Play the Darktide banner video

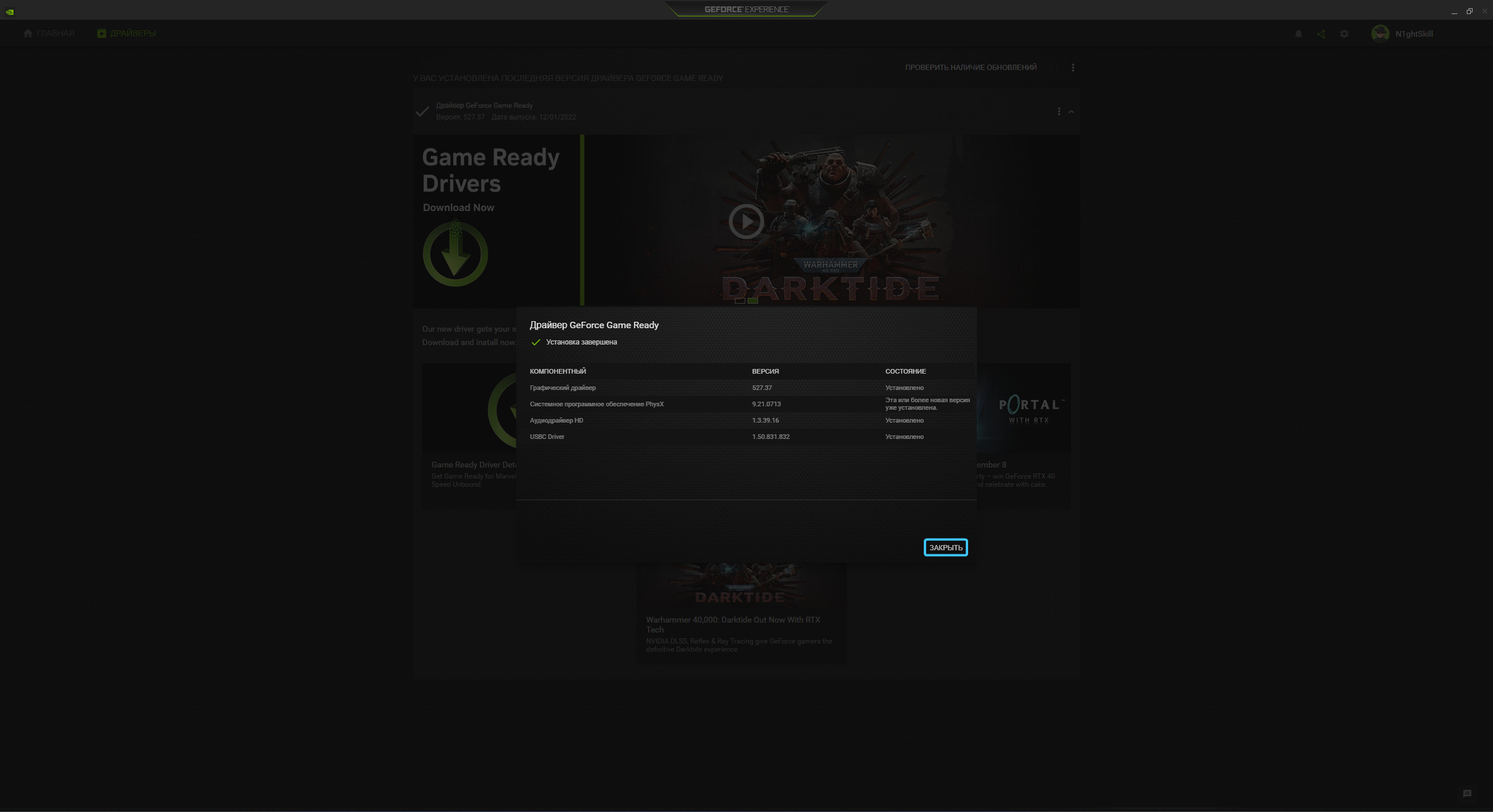point(746,221)
